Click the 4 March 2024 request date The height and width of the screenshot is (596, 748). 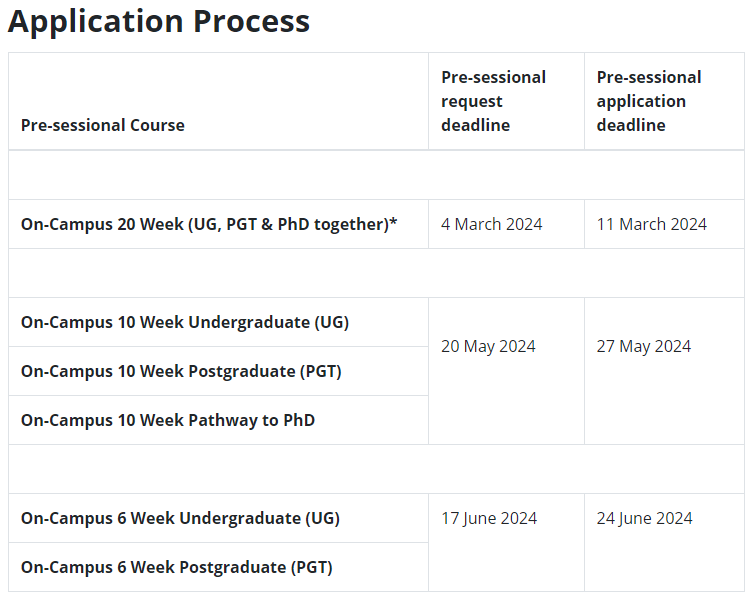click(491, 224)
